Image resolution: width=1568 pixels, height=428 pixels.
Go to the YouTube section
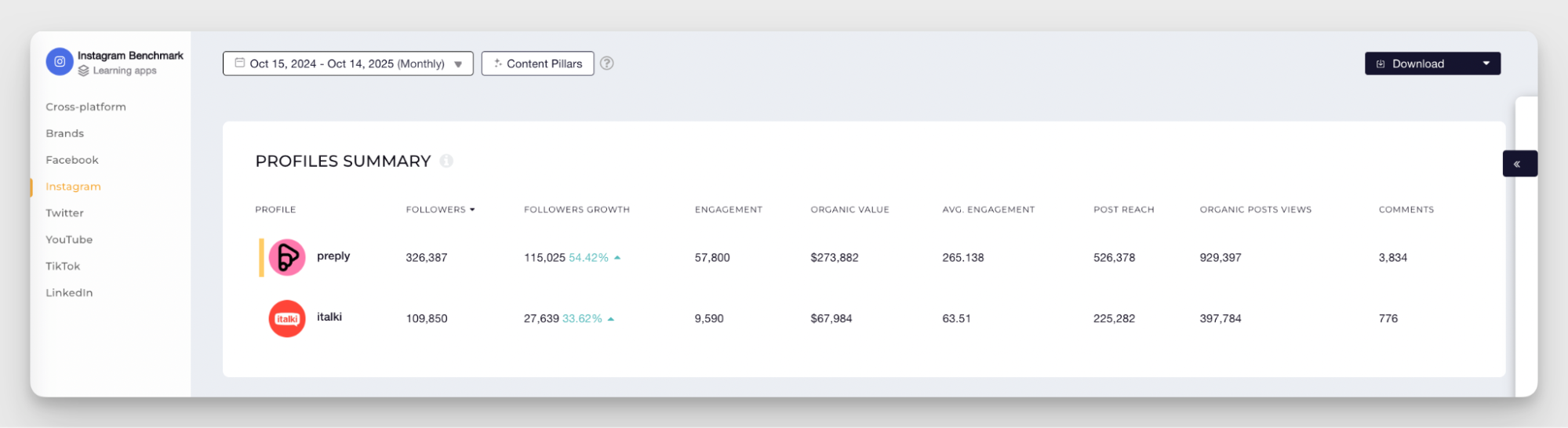pyautogui.click(x=69, y=240)
